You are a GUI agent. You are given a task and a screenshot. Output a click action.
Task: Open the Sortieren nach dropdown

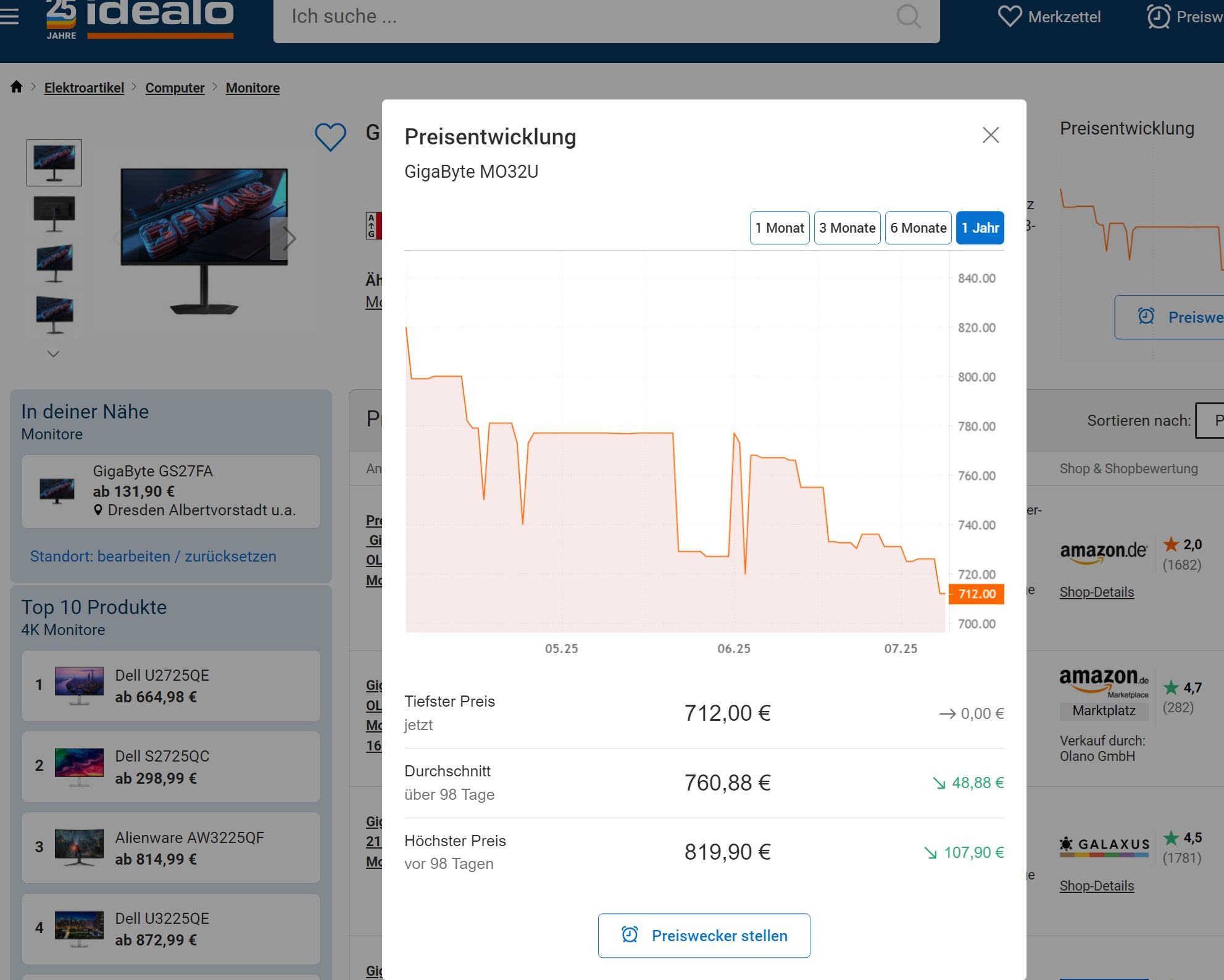click(1210, 420)
